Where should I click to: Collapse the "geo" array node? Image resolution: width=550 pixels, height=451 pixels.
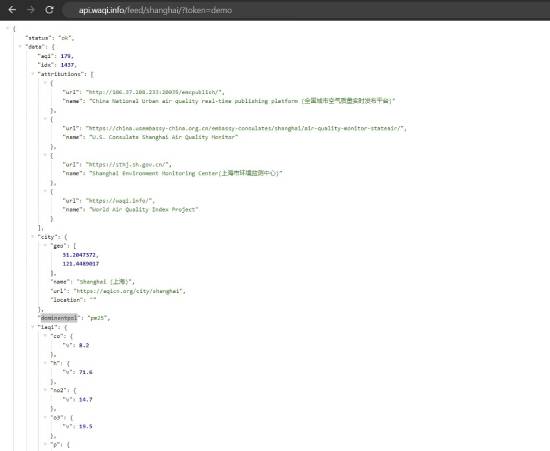point(45,245)
